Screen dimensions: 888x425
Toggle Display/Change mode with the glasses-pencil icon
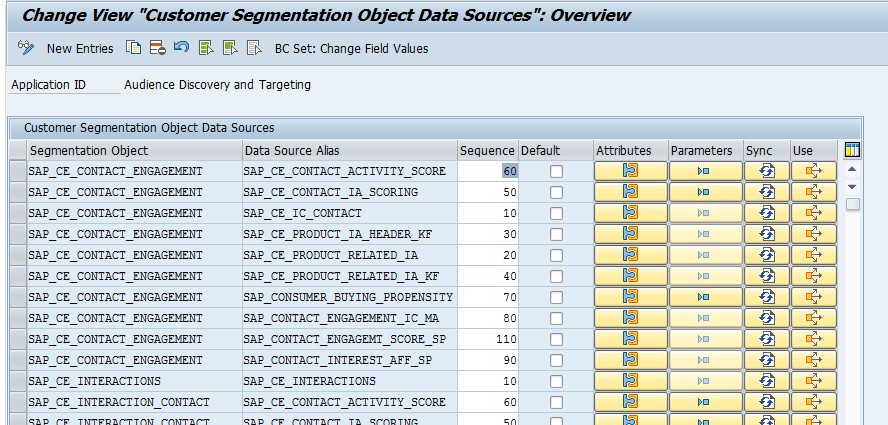[x=26, y=48]
